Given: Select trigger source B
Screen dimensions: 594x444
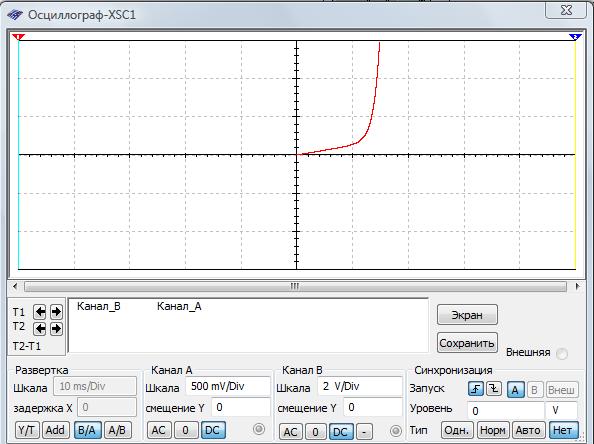Looking at the screenshot, I should [x=534, y=389].
